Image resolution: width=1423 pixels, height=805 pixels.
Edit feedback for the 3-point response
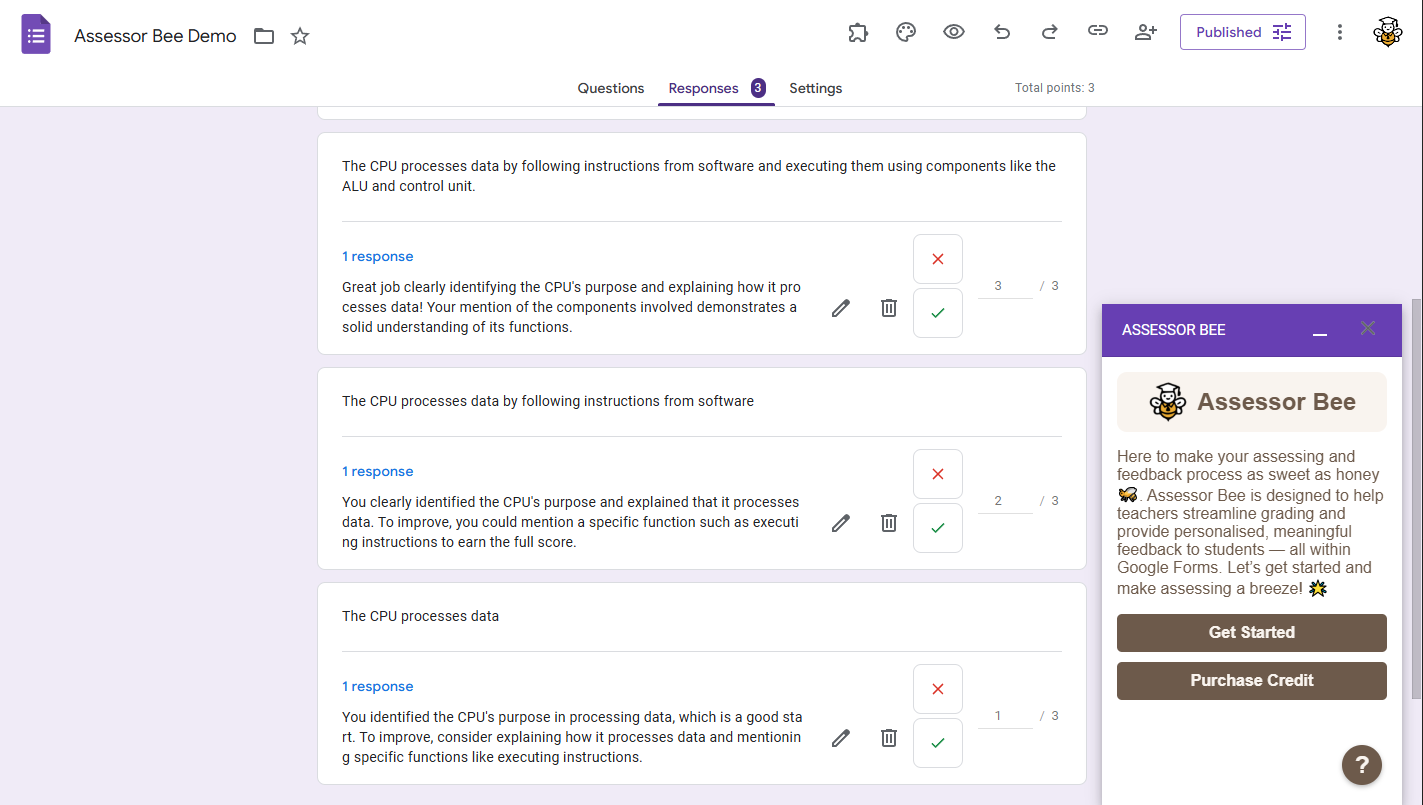pyautogui.click(x=841, y=308)
